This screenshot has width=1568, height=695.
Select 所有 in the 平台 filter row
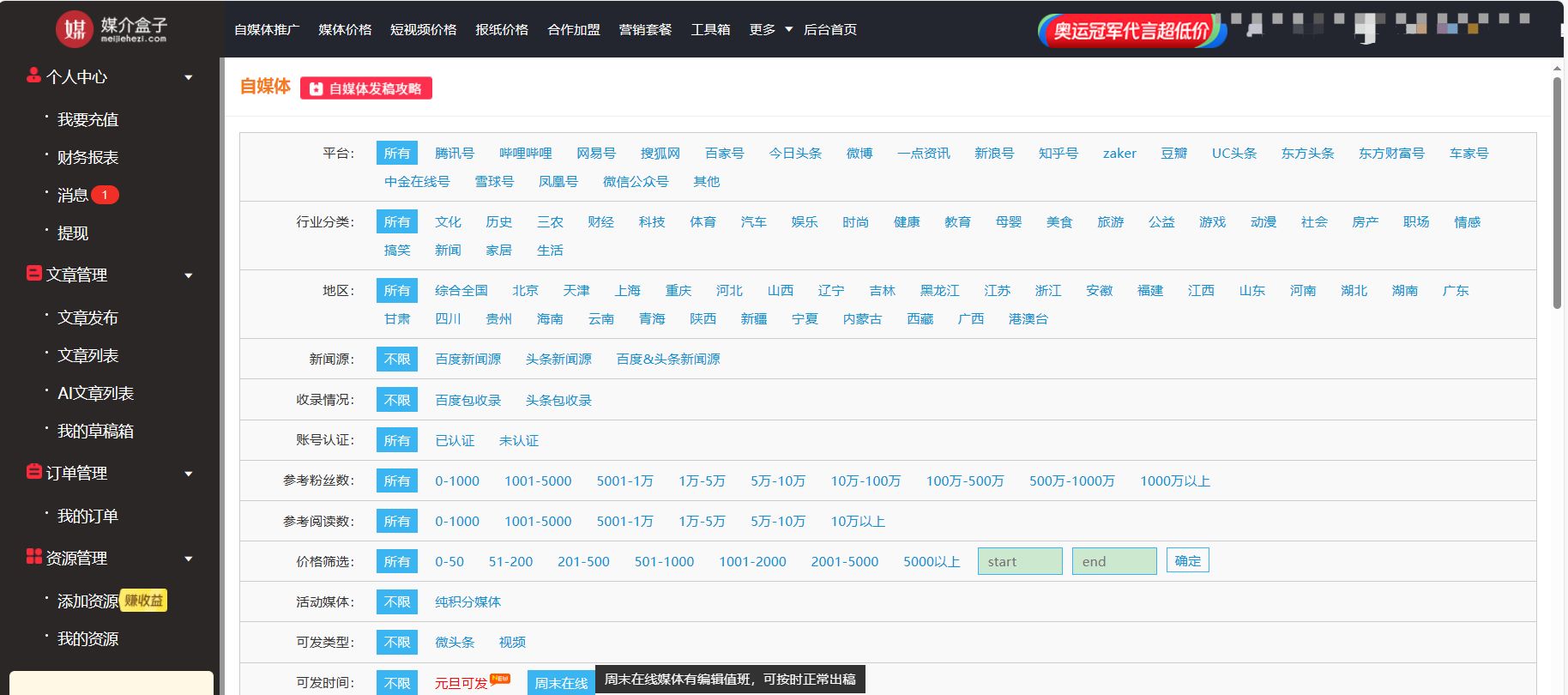coord(397,153)
